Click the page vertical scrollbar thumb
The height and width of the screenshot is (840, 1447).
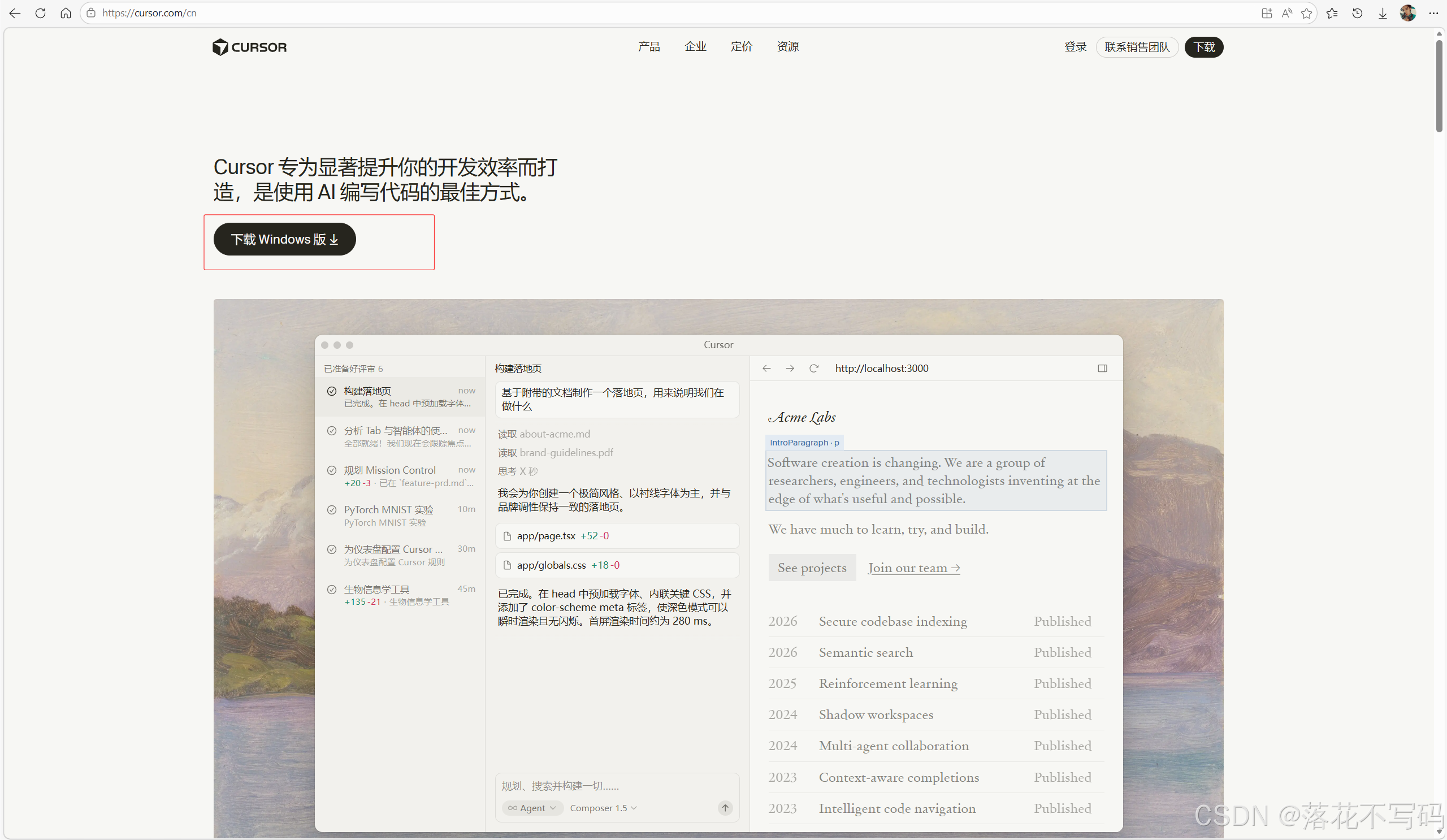click(x=1439, y=86)
